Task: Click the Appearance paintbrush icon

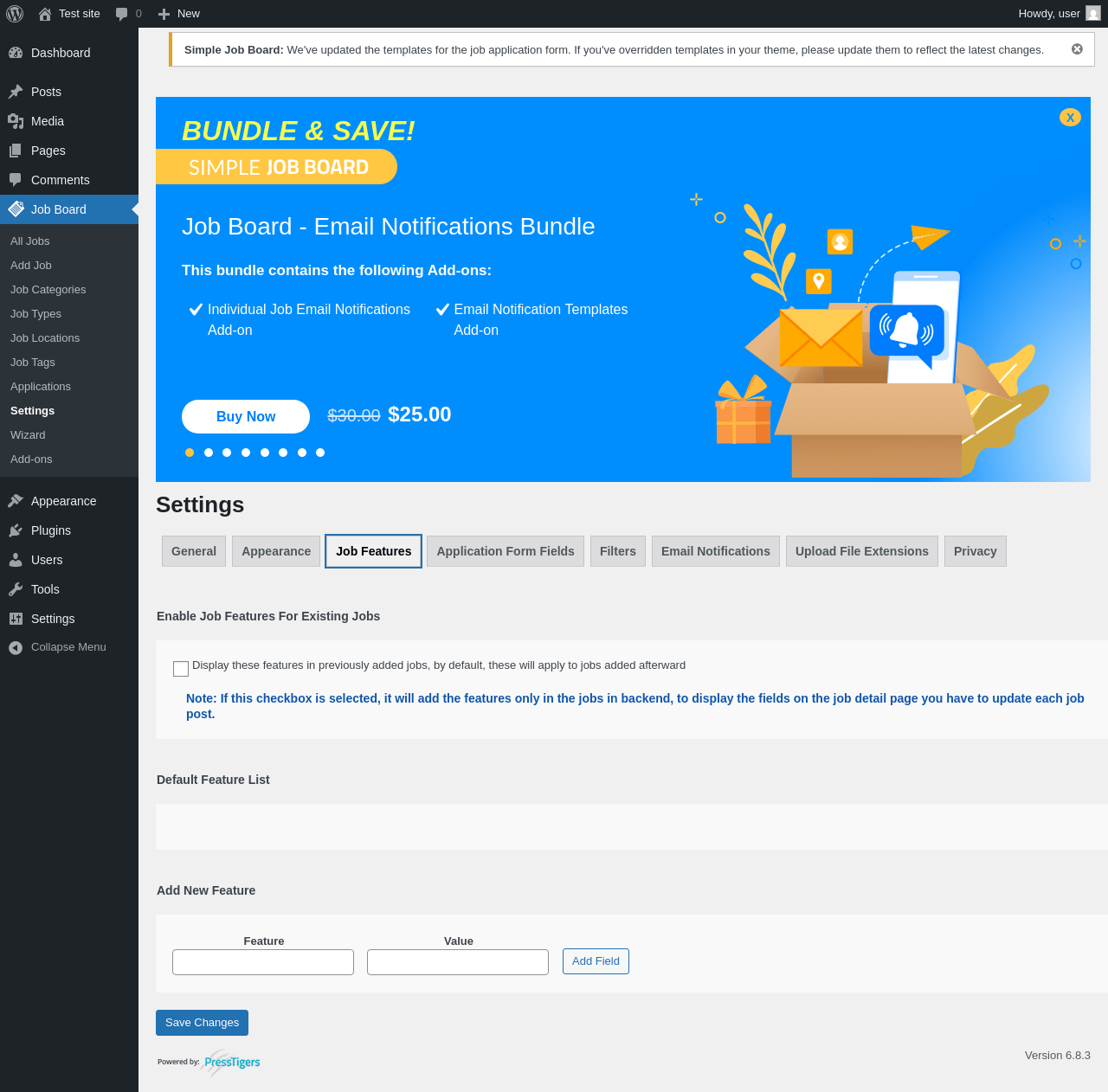Action: click(16, 501)
